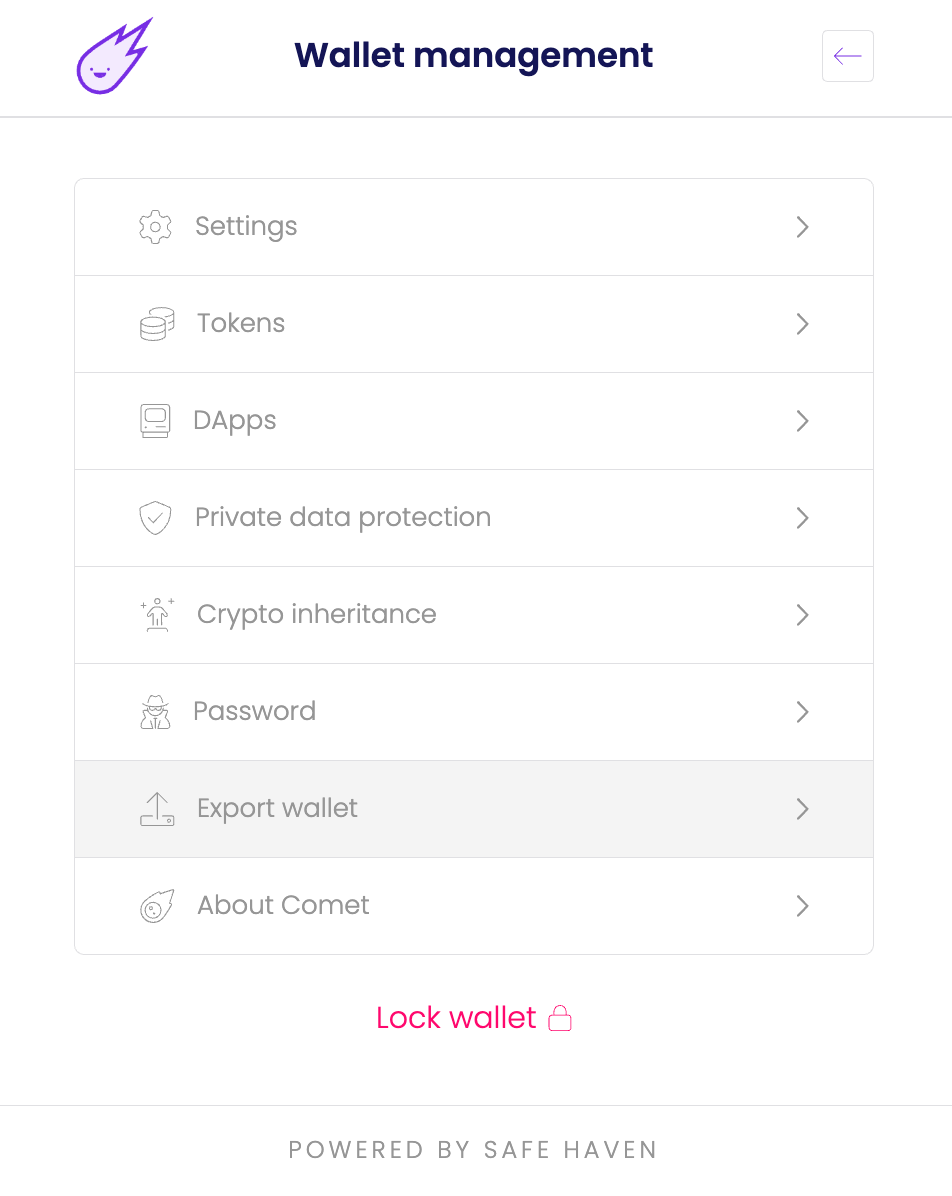Expand the Tokens row chevron

point(802,324)
